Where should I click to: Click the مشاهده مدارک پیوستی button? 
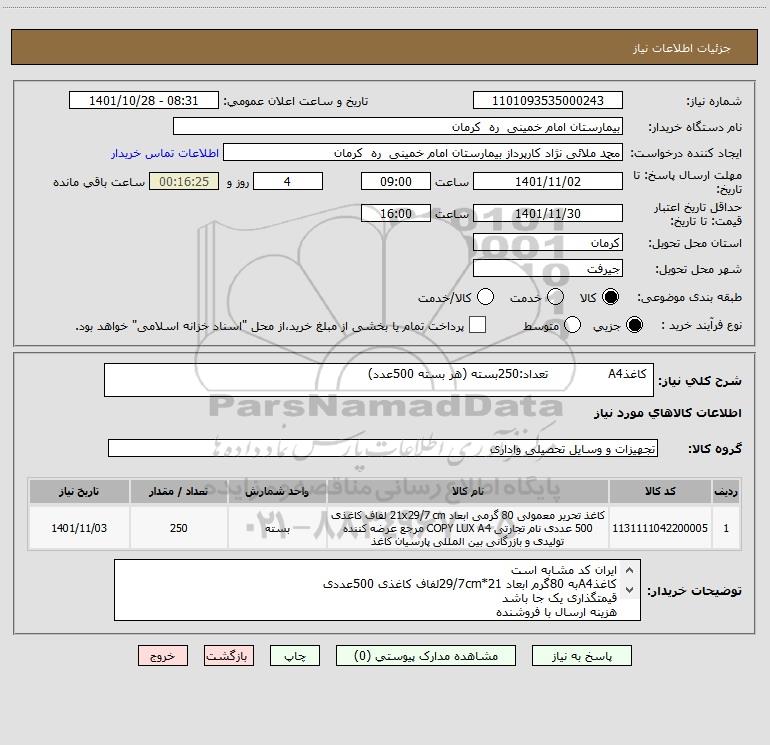pos(426,656)
